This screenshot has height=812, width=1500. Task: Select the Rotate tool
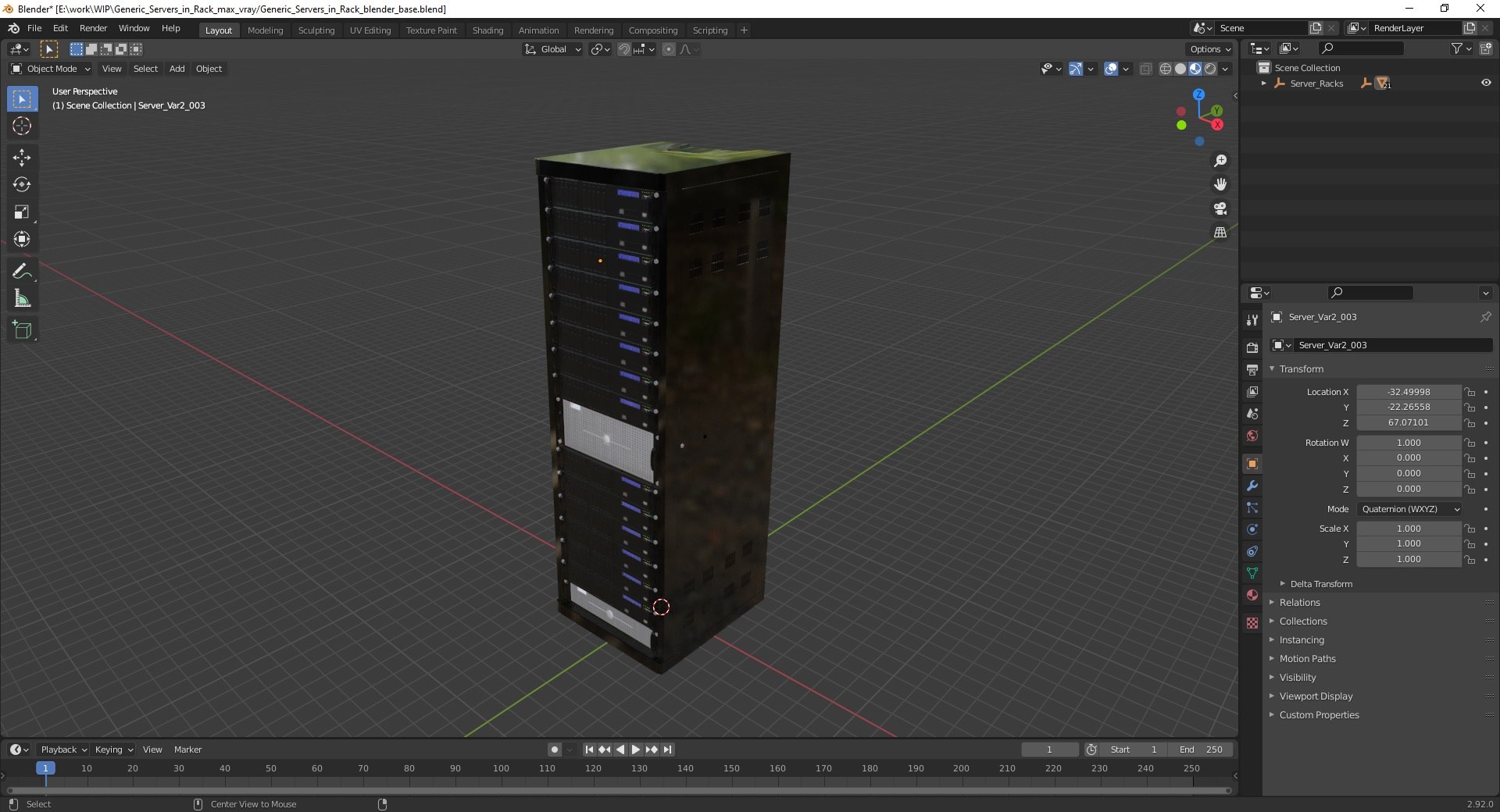click(x=22, y=185)
